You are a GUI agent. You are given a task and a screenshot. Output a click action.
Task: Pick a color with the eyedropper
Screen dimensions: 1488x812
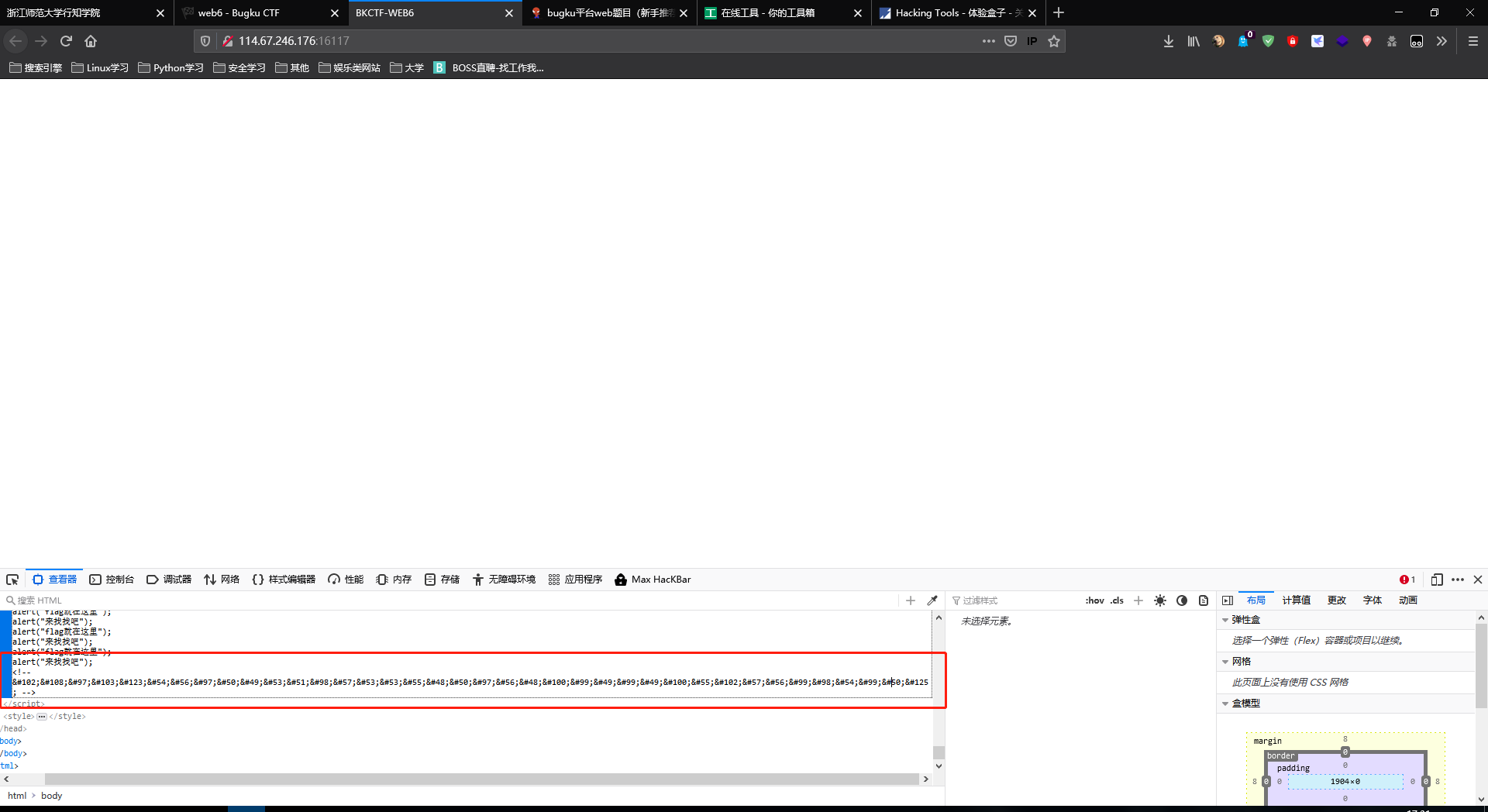[x=932, y=600]
